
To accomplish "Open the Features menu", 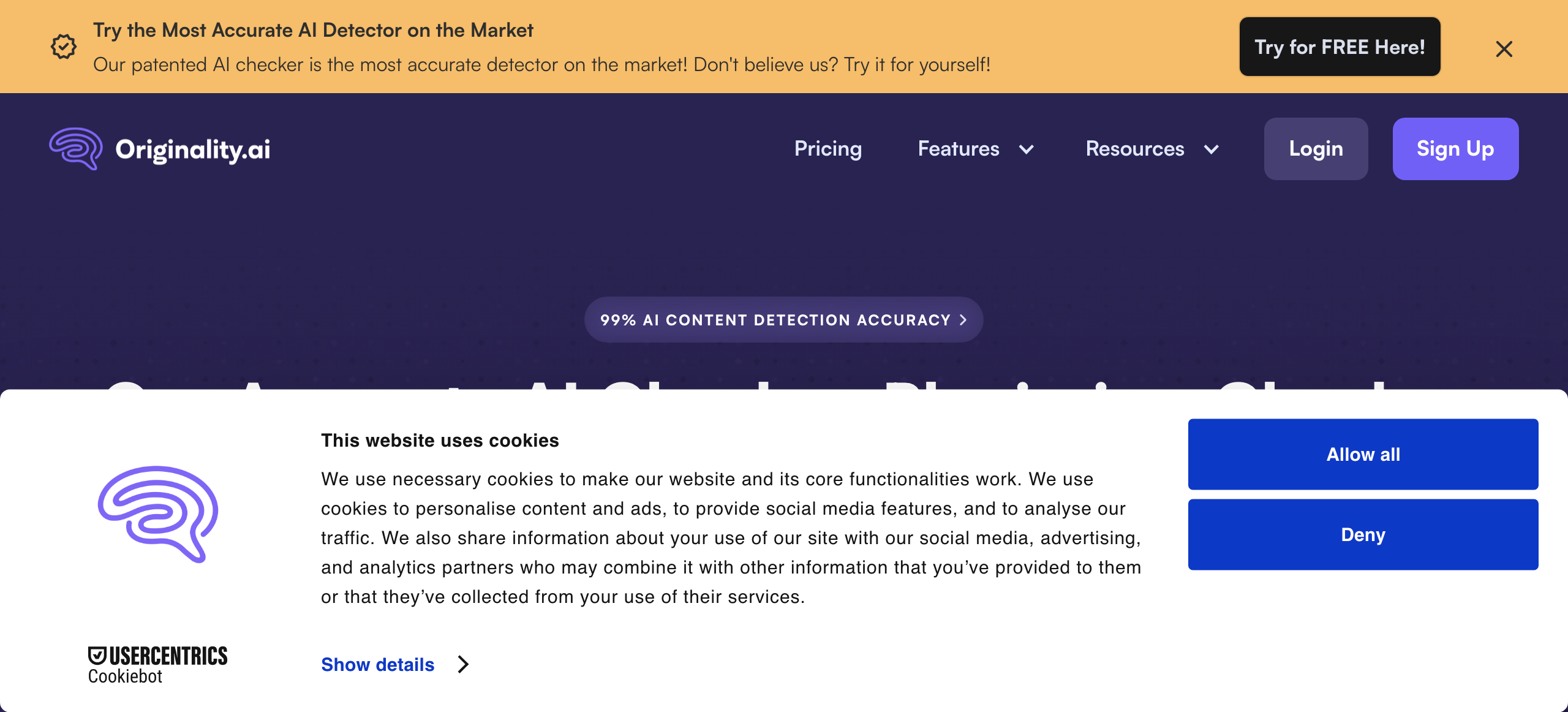I will (959, 149).
